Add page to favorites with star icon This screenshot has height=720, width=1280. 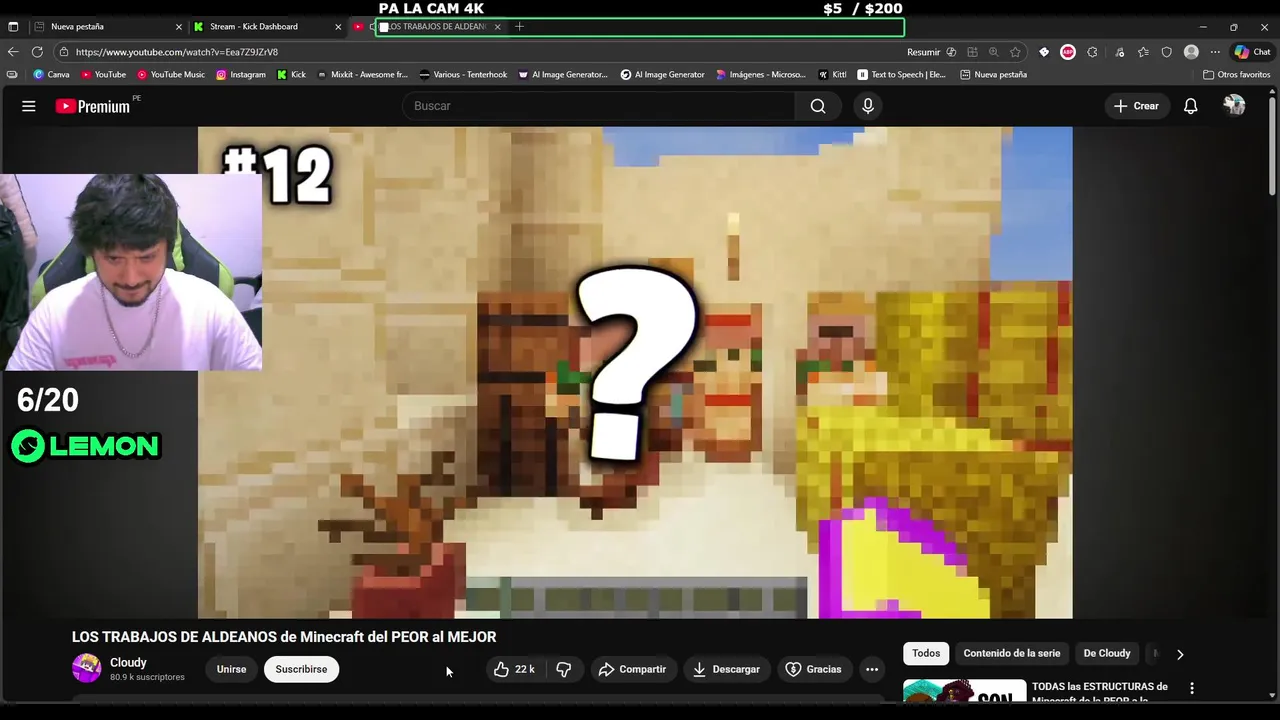[x=1016, y=52]
